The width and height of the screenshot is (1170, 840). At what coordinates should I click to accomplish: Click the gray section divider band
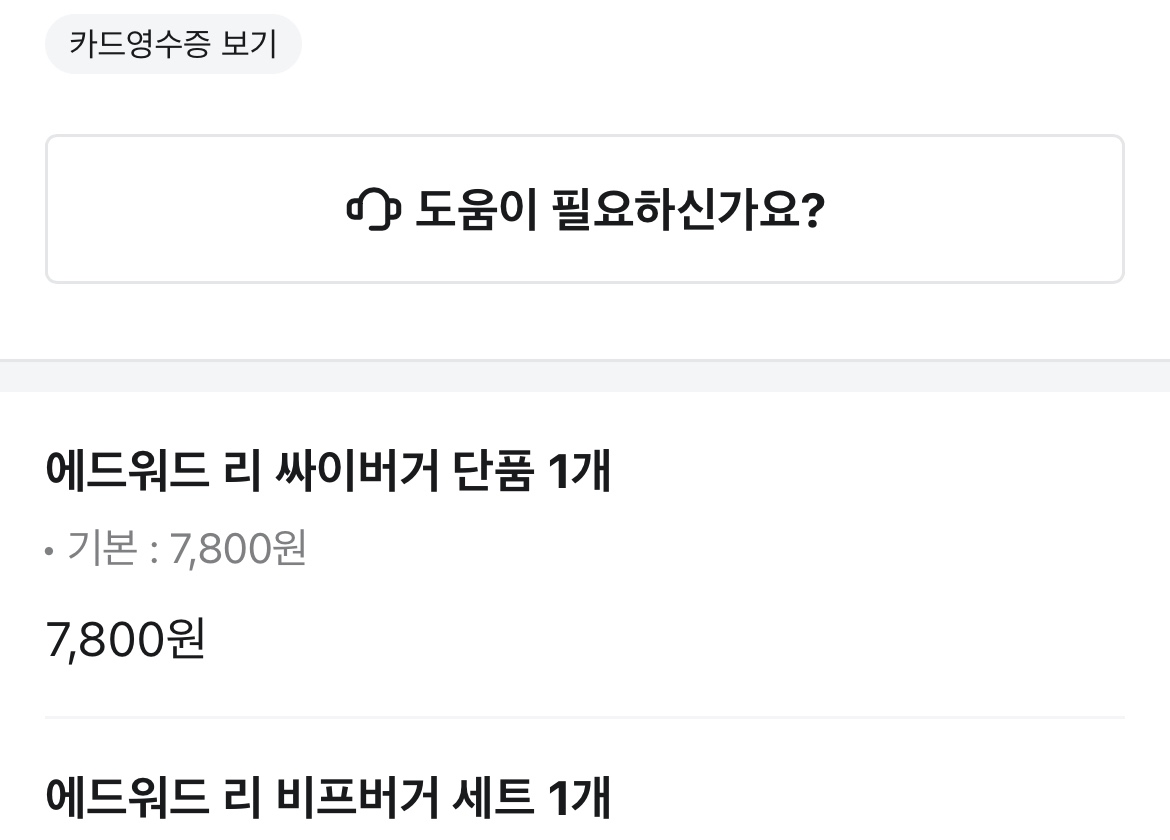coord(585,377)
